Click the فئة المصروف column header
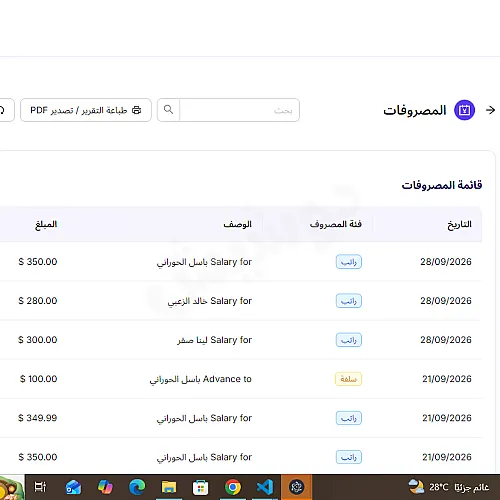Image resolution: width=500 pixels, height=500 pixels. click(x=336, y=224)
